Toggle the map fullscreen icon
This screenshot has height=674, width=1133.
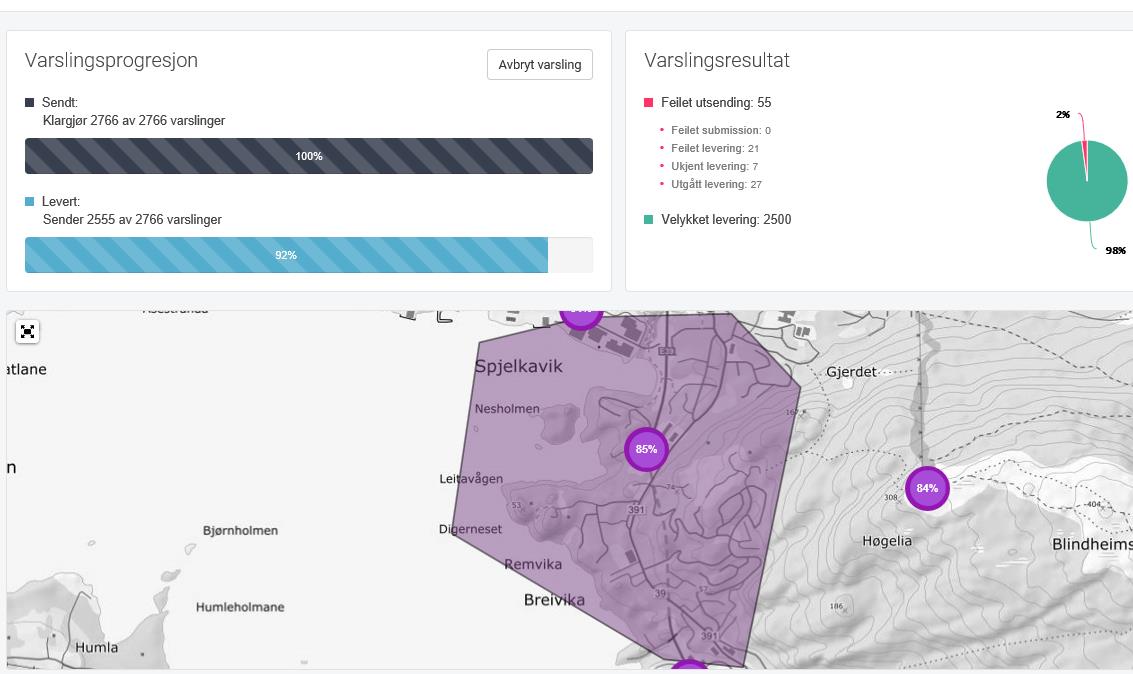pos(27,332)
